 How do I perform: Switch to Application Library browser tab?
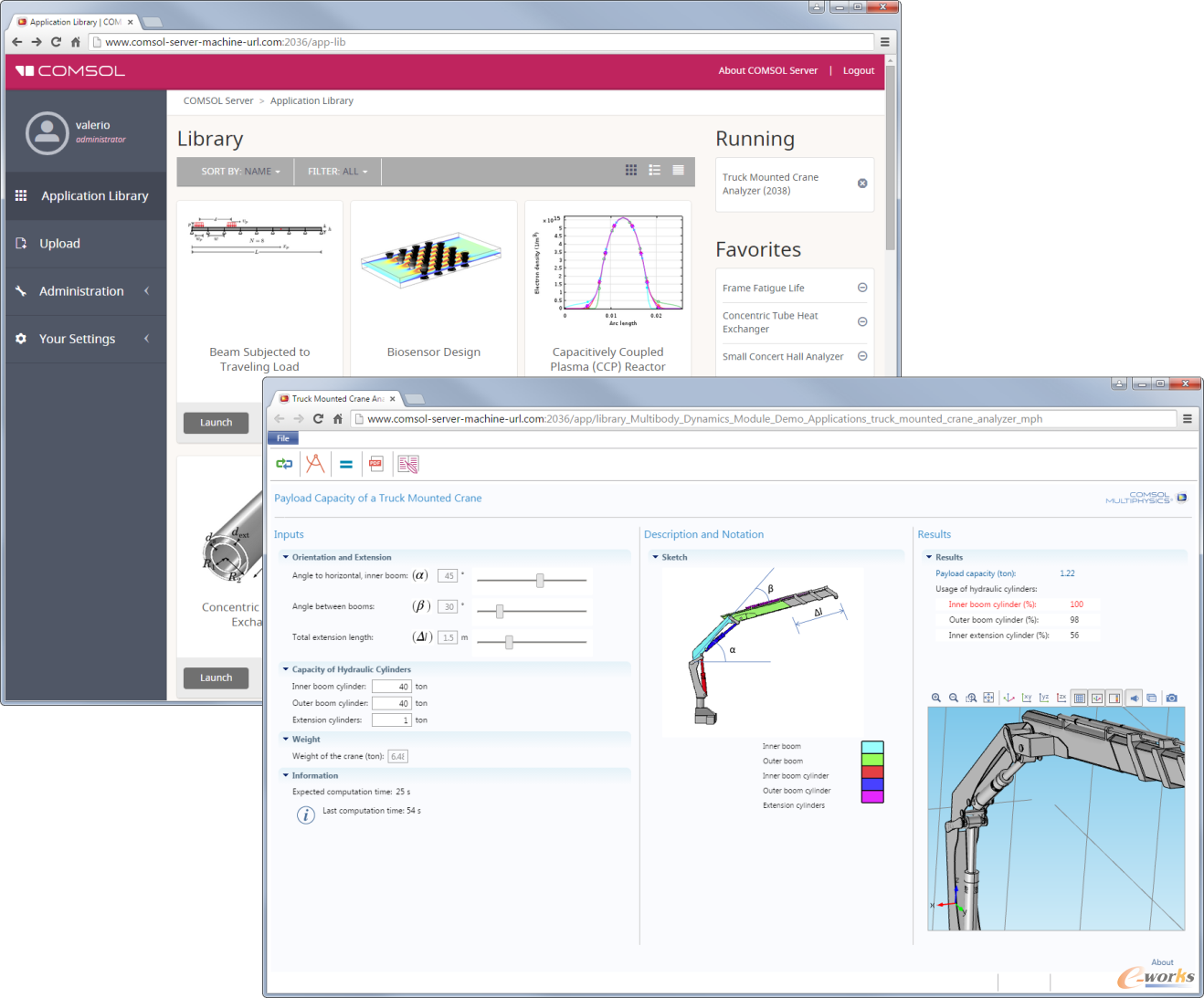pos(76,22)
